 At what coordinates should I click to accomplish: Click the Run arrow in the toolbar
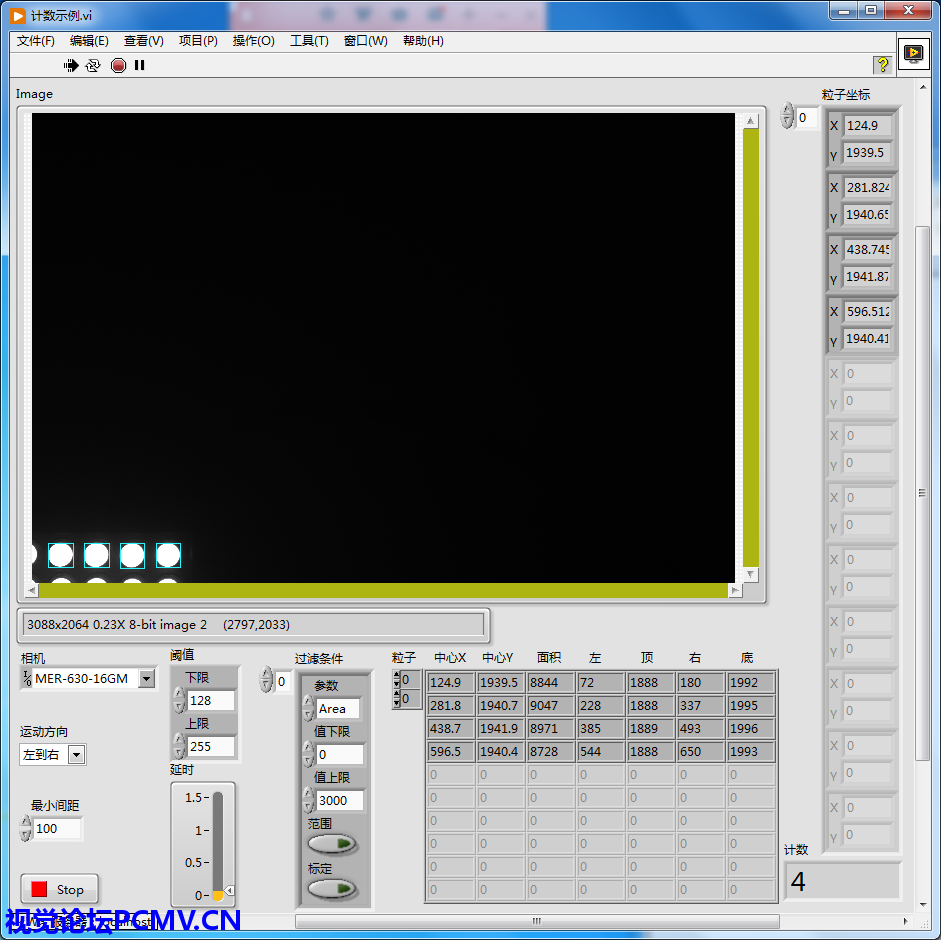point(71,65)
